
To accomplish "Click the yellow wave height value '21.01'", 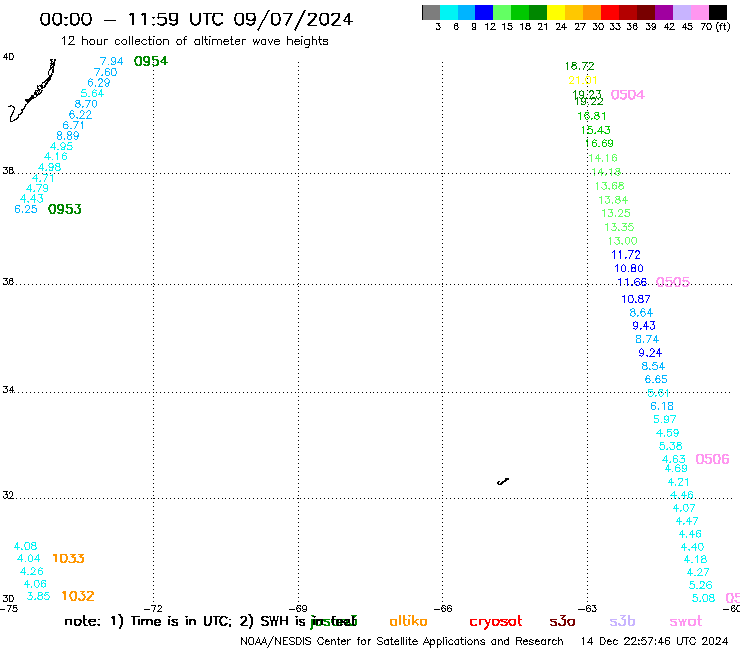I will pos(583,80).
